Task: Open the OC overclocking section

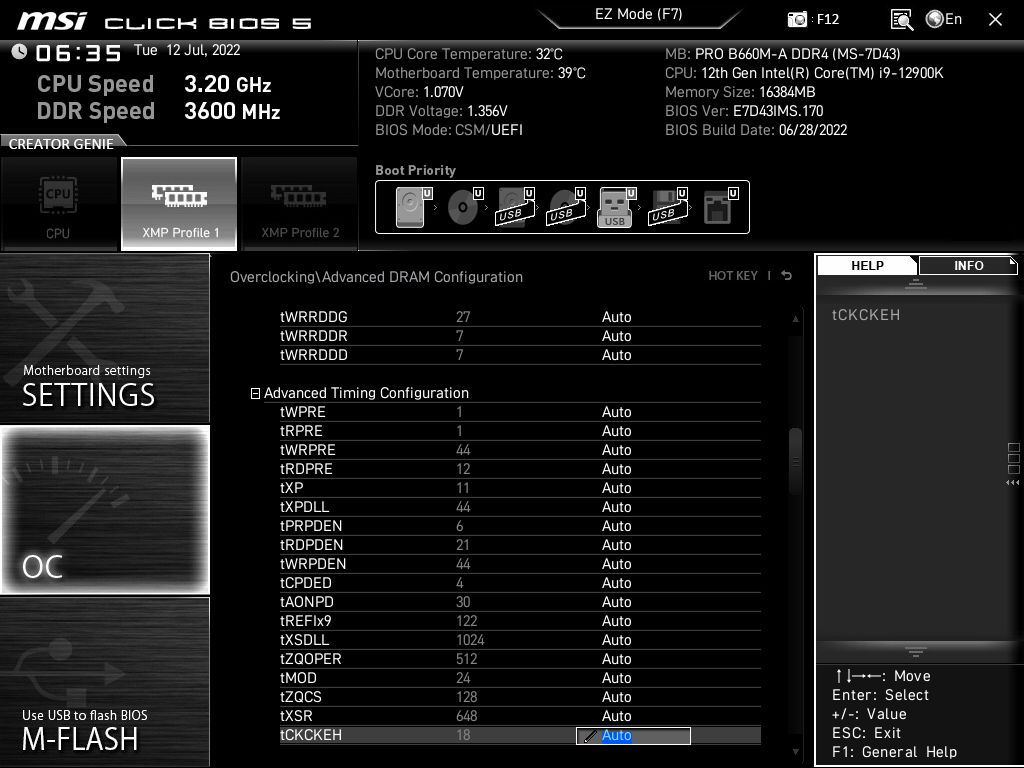Action: click(x=105, y=510)
